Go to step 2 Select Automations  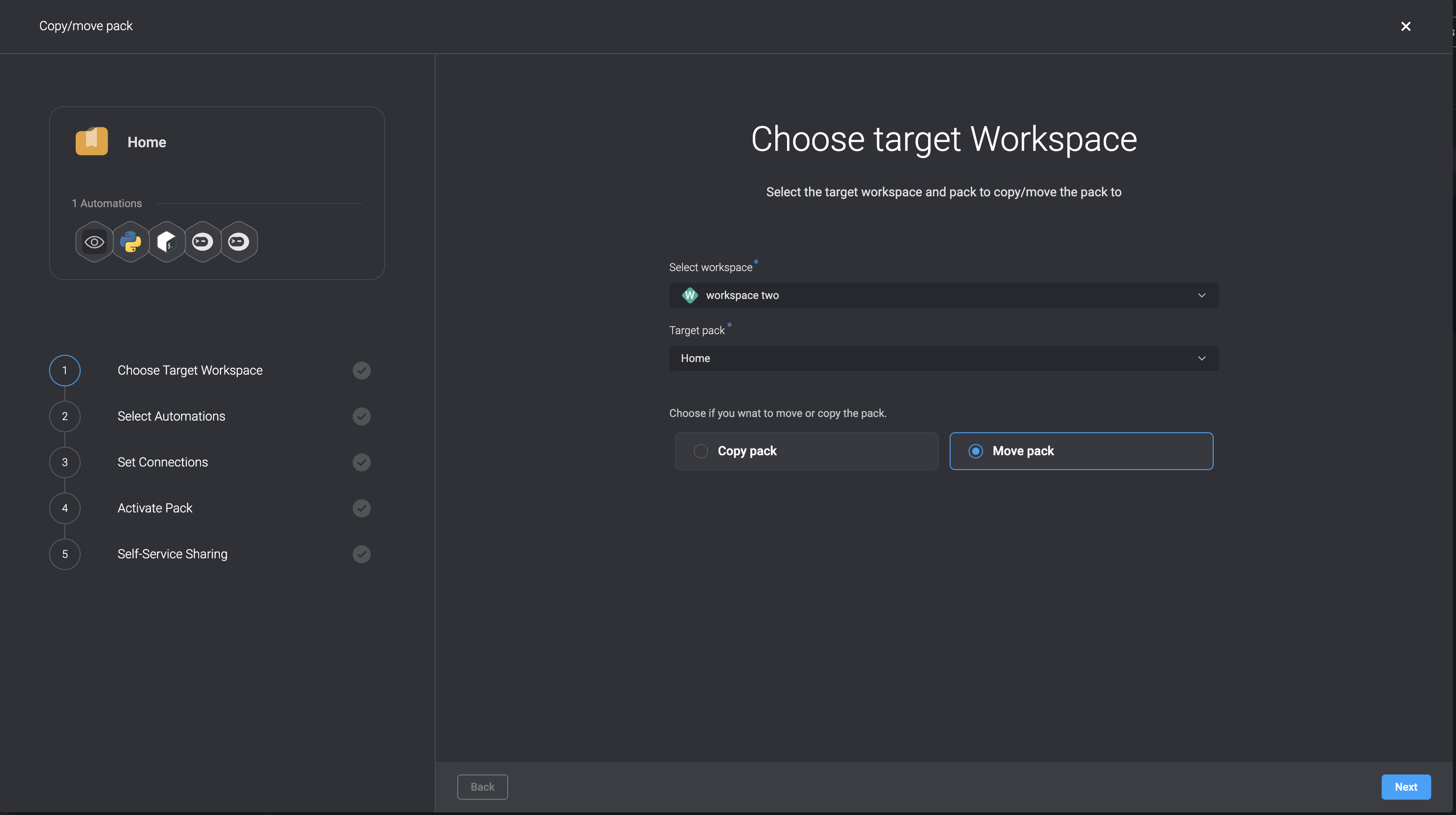(x=171, y=416)
